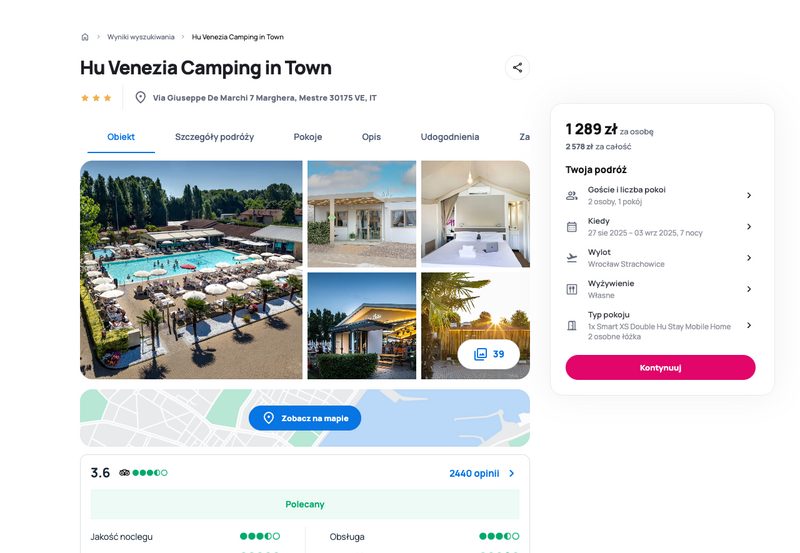Go to home via breadcrumb house icon
Image resolution: width=800 pixels, height=553 pixels.
(85, 37)
